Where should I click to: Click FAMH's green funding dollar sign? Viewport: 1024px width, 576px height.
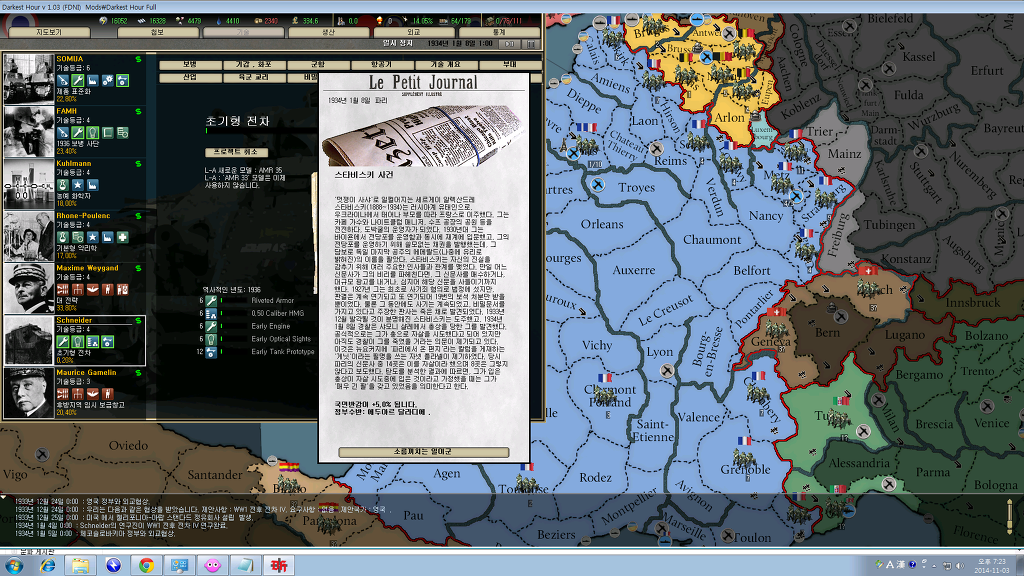pyautogui.click(x=138, y=112)
